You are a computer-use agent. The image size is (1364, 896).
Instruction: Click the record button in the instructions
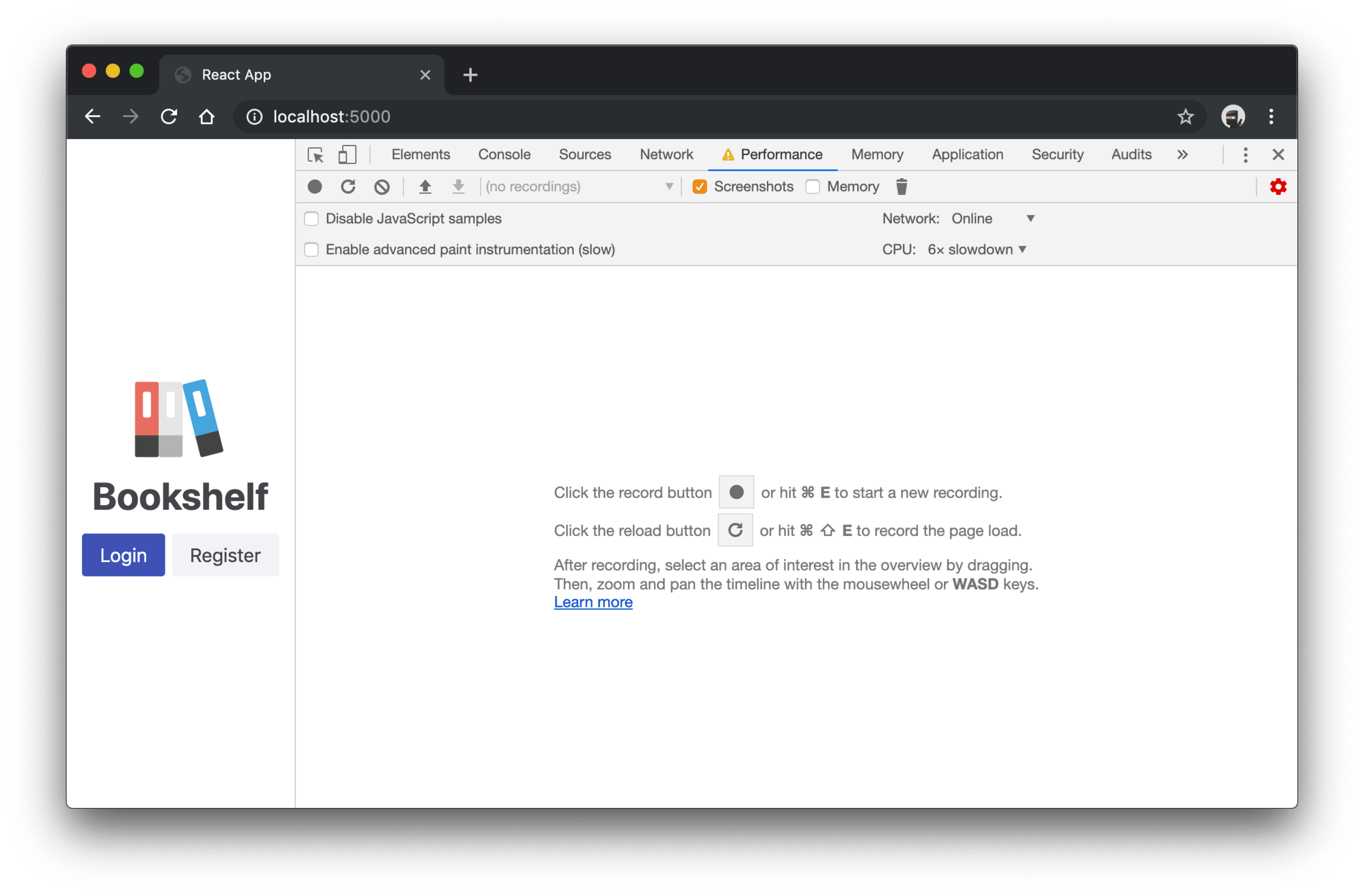[737, 492]
